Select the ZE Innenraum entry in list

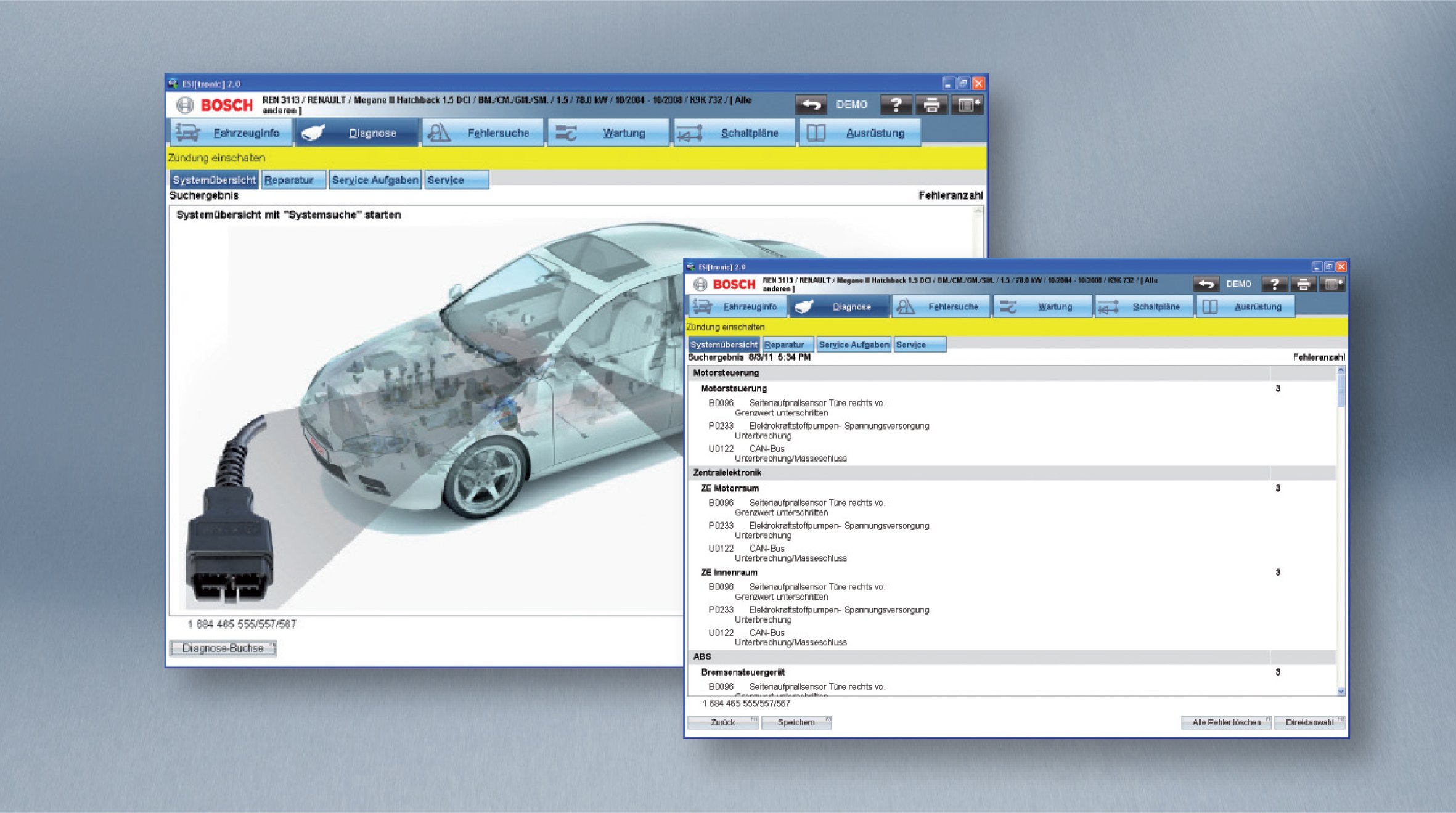(729, 572)
